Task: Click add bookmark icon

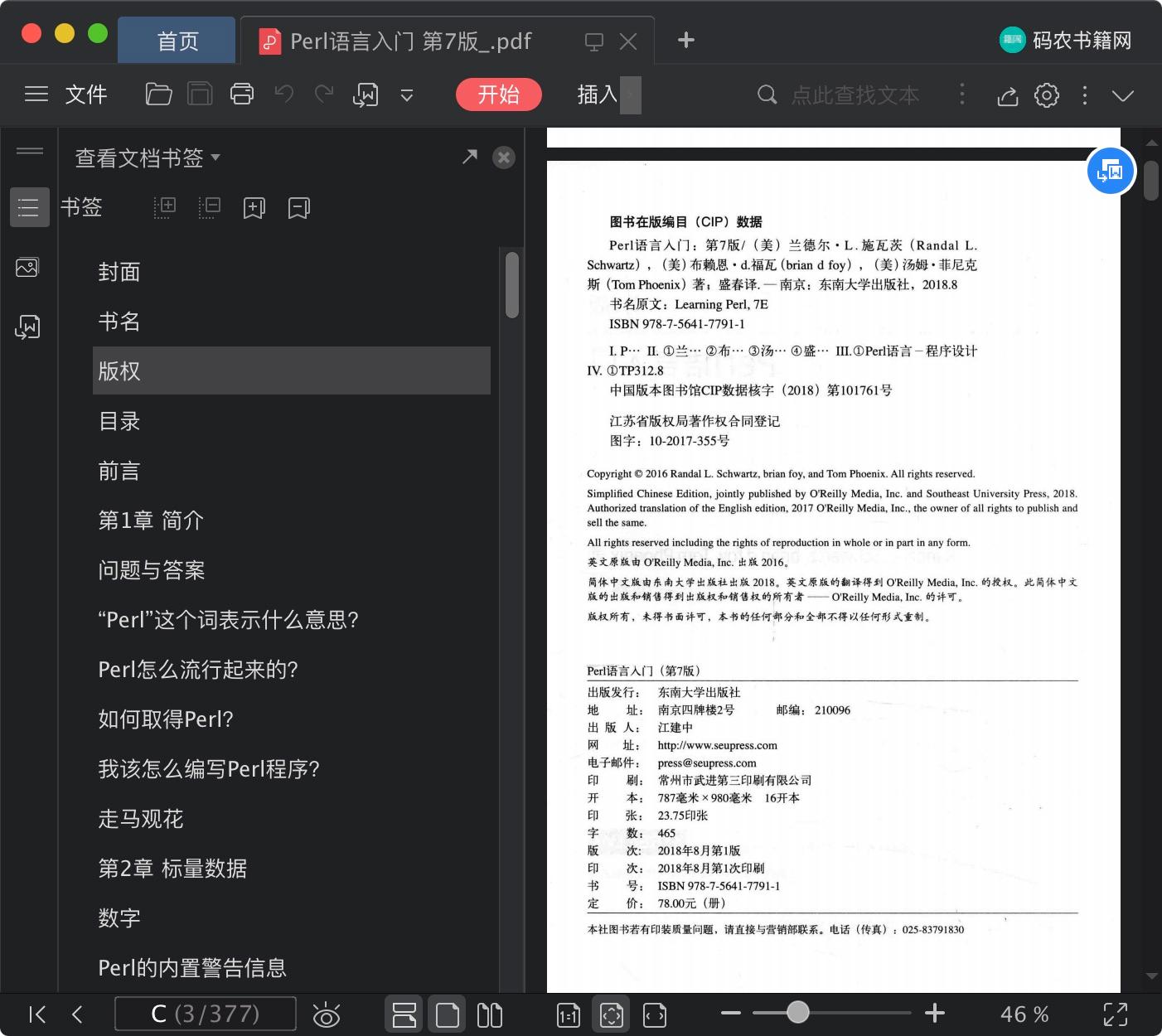Action: click(254, 208)
